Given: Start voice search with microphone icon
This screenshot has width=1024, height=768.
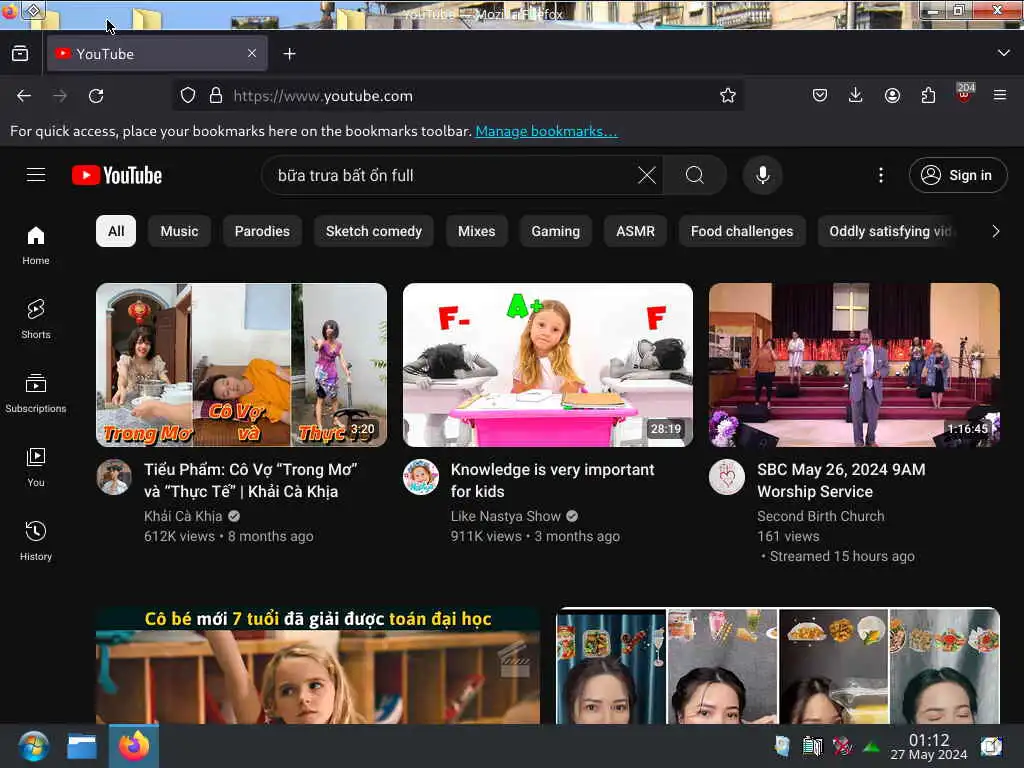Looking at the screenshot, I should (762, 175).
